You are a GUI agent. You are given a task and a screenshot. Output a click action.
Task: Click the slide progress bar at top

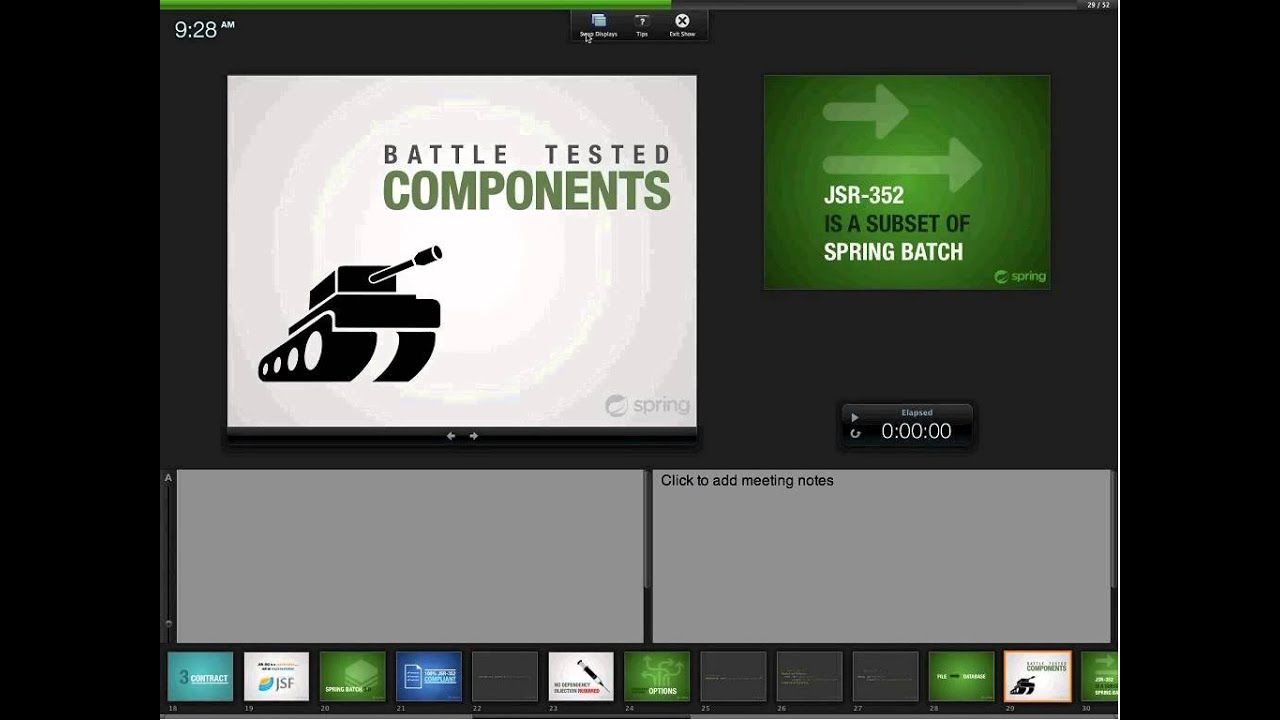(620, 4)
